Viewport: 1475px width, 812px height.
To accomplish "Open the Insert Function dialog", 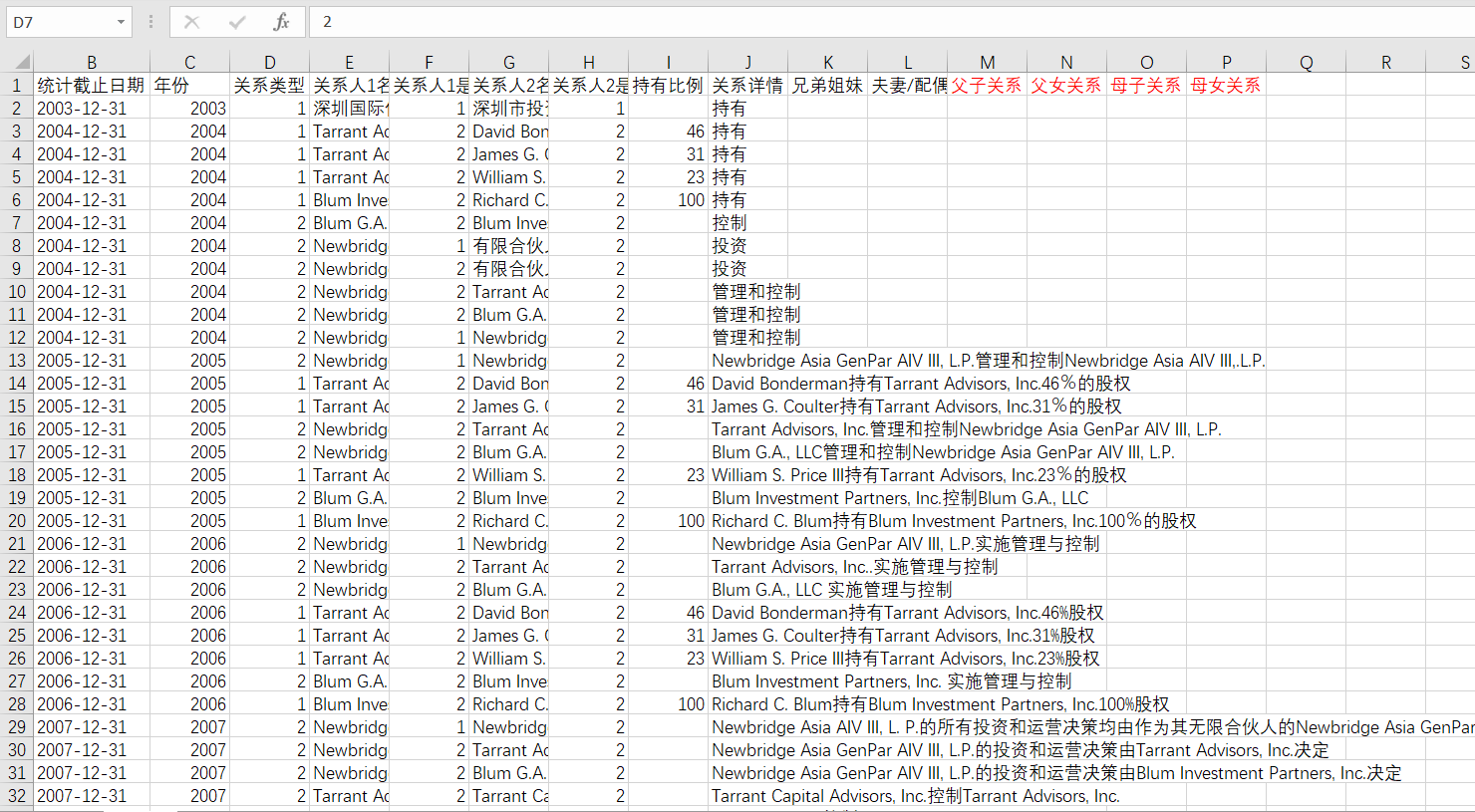I will (x=281, y=22).
